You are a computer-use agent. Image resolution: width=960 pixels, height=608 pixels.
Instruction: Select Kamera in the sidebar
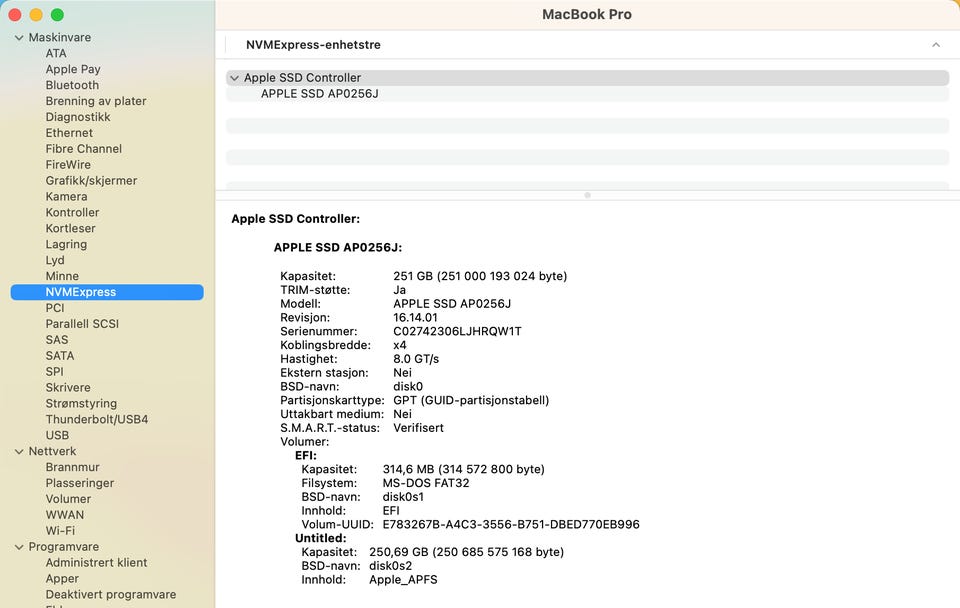click(66, 197)
